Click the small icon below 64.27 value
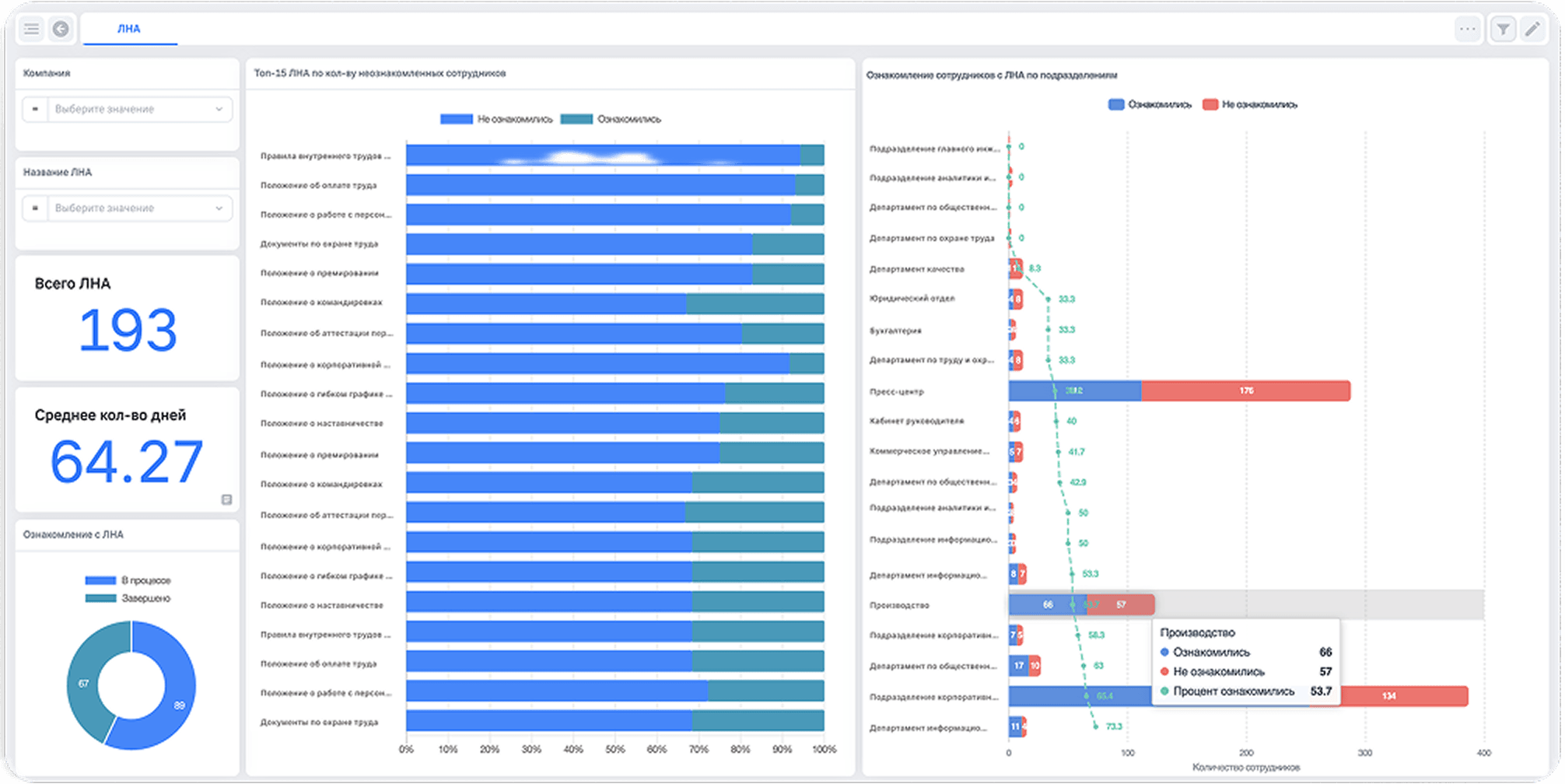 (226, 499)
